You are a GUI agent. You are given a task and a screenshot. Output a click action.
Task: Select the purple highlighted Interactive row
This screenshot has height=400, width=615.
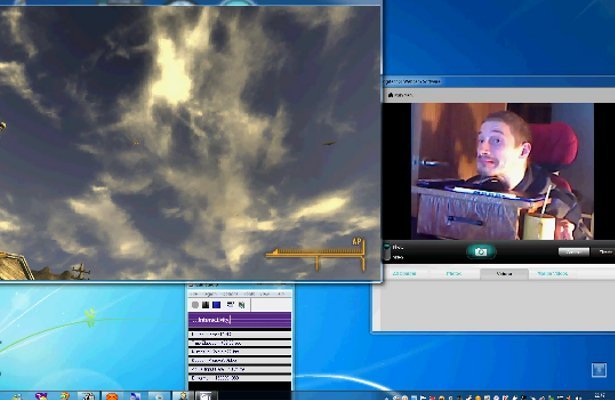[x=240, y=320]
